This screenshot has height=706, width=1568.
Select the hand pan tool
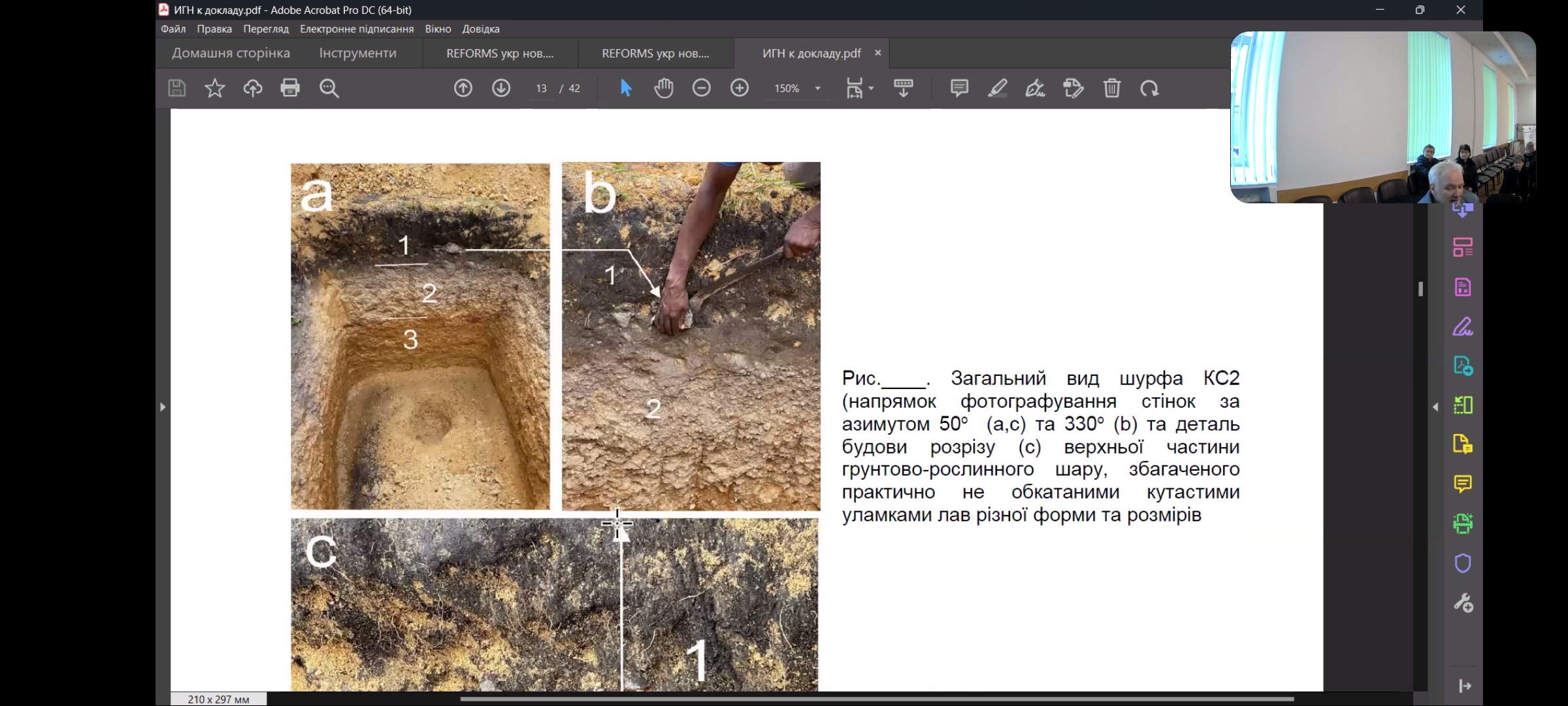coord(664,88)
